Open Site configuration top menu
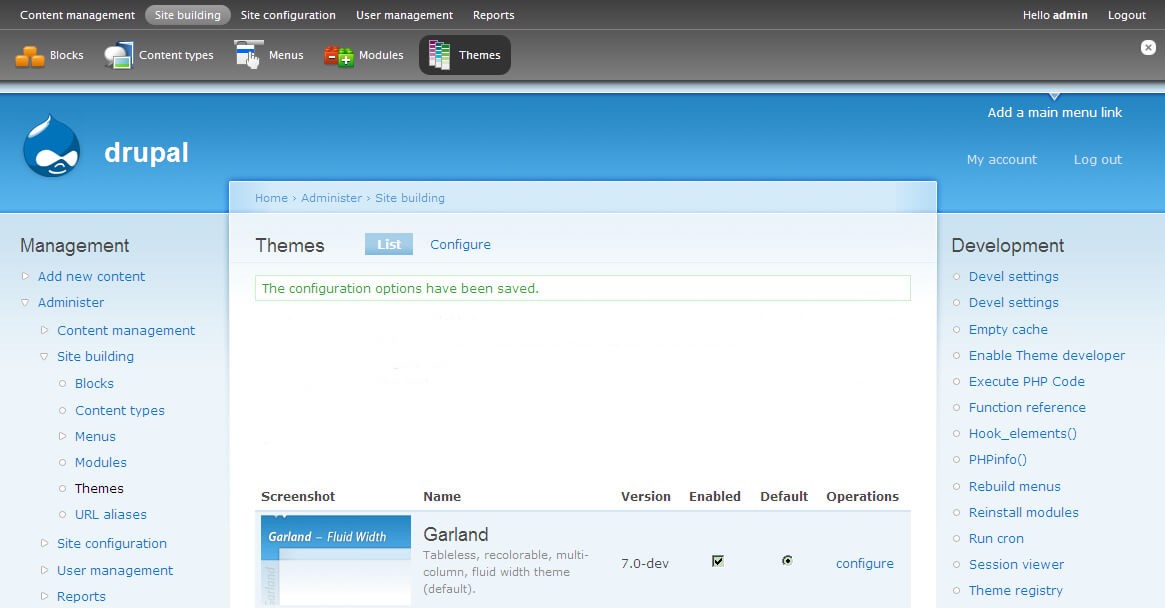The height and width of the screenshot is (608, 1165). click(288, 15)
